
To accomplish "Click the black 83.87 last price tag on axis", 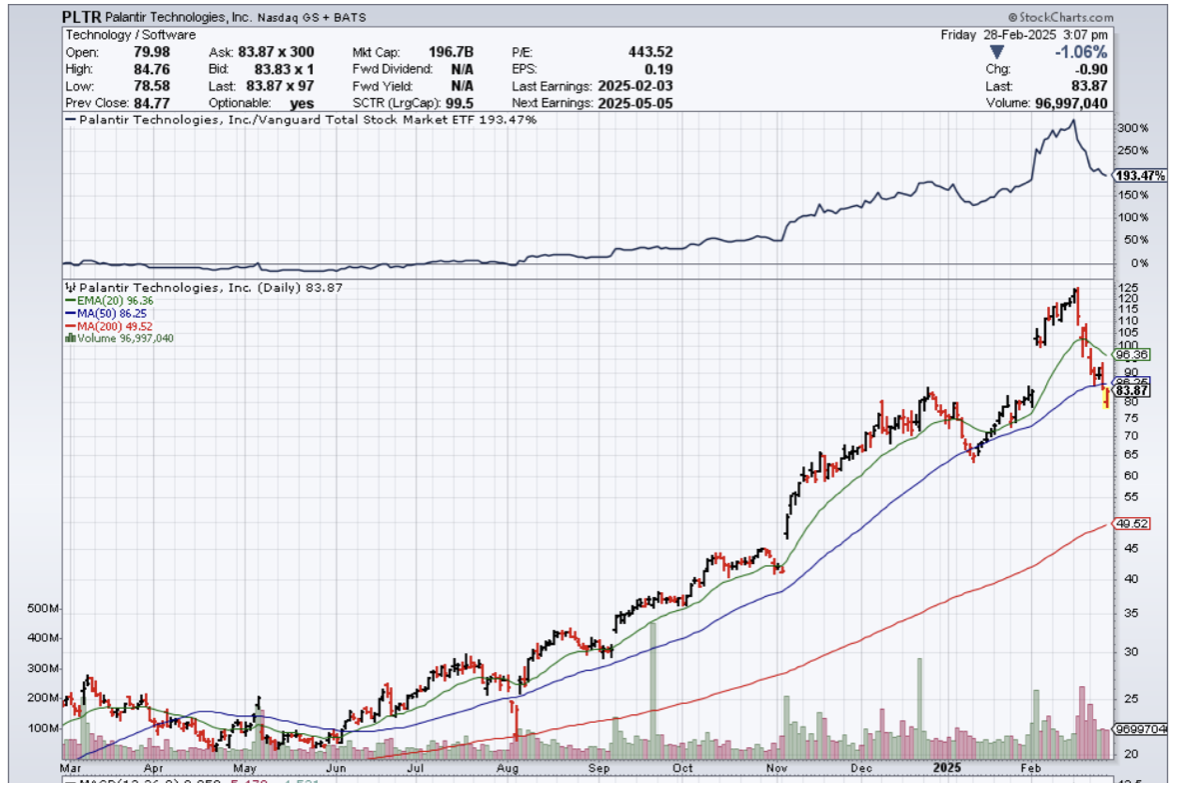I will tap(1131, 391).
